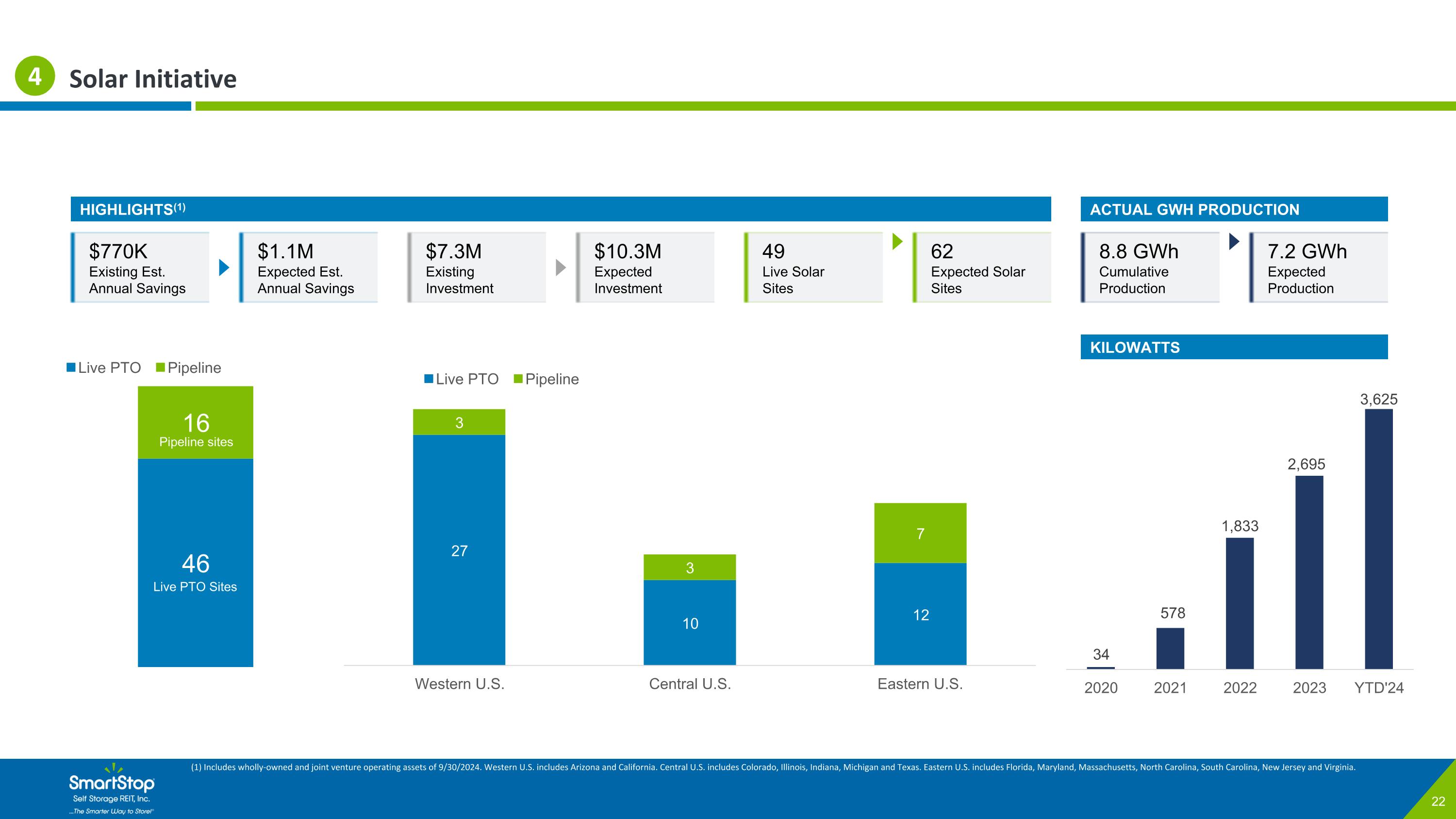Click the green arrow after 49 Live Solar Sites

click(897, 241)
